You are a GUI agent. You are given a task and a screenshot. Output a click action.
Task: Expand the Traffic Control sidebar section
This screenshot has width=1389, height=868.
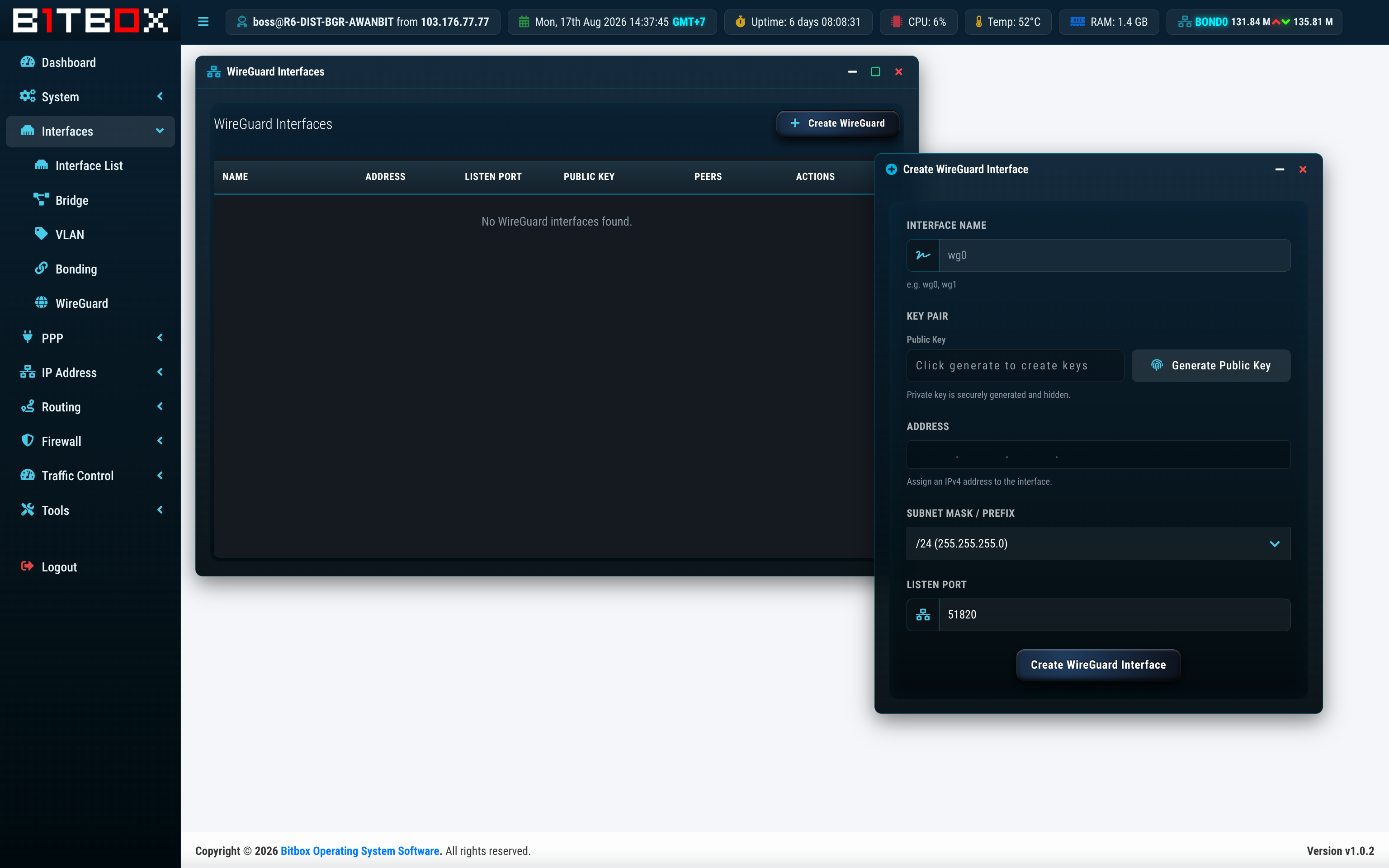pos(90,476)
